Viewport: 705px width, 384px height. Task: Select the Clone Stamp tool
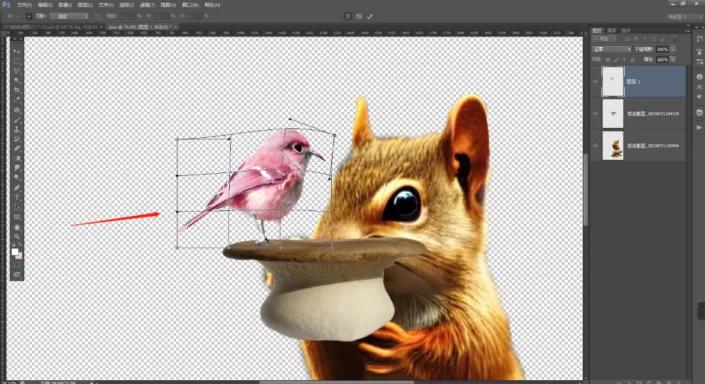[x=17, y=129]
